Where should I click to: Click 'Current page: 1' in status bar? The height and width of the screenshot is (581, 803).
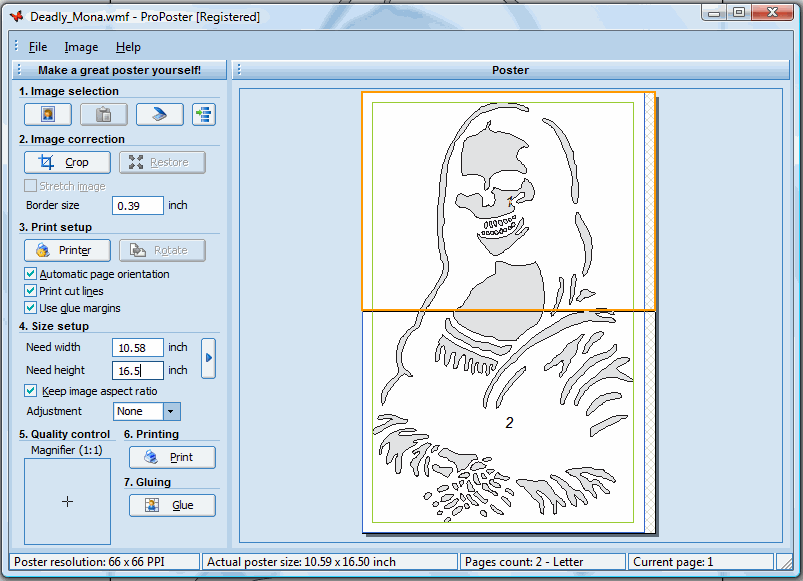(701, 562)
